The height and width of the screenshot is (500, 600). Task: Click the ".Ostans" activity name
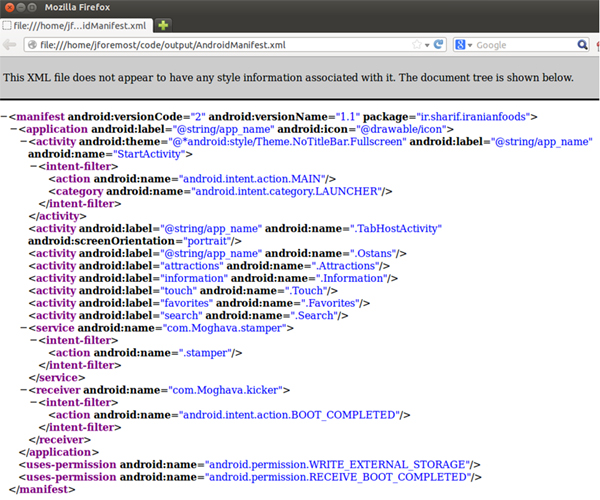click(373, 253)
